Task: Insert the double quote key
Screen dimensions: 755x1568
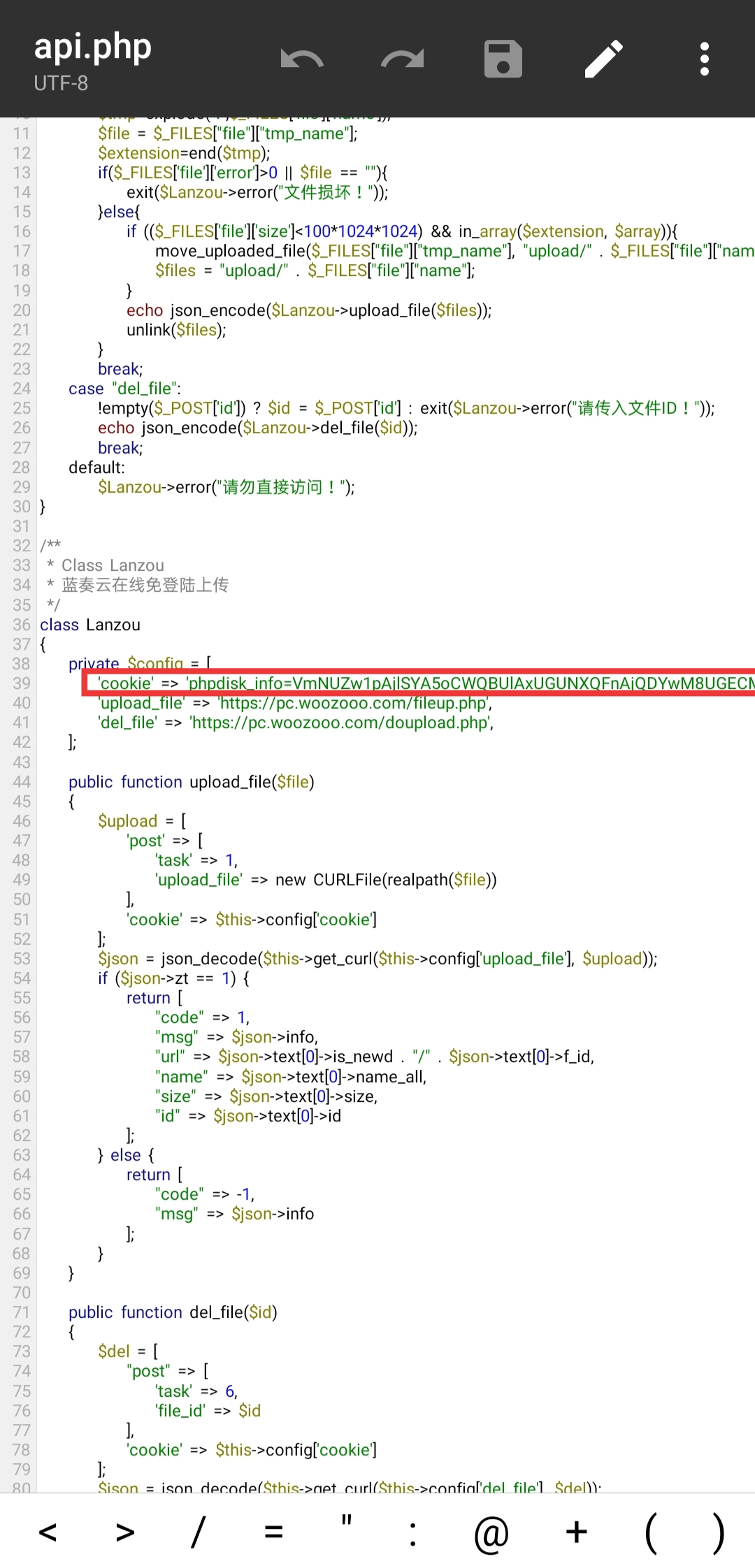Action: (346, 1523)
